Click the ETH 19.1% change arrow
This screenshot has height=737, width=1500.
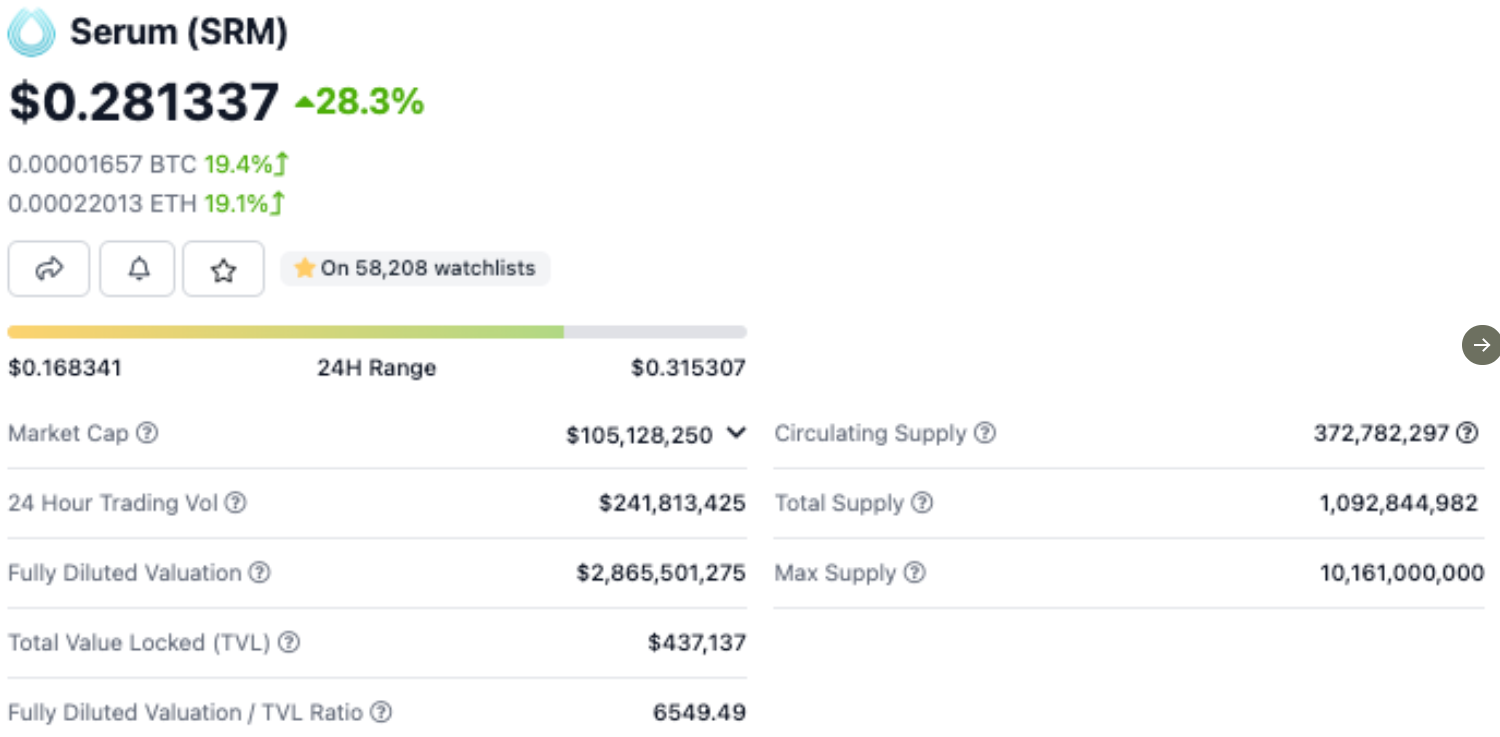278,204
